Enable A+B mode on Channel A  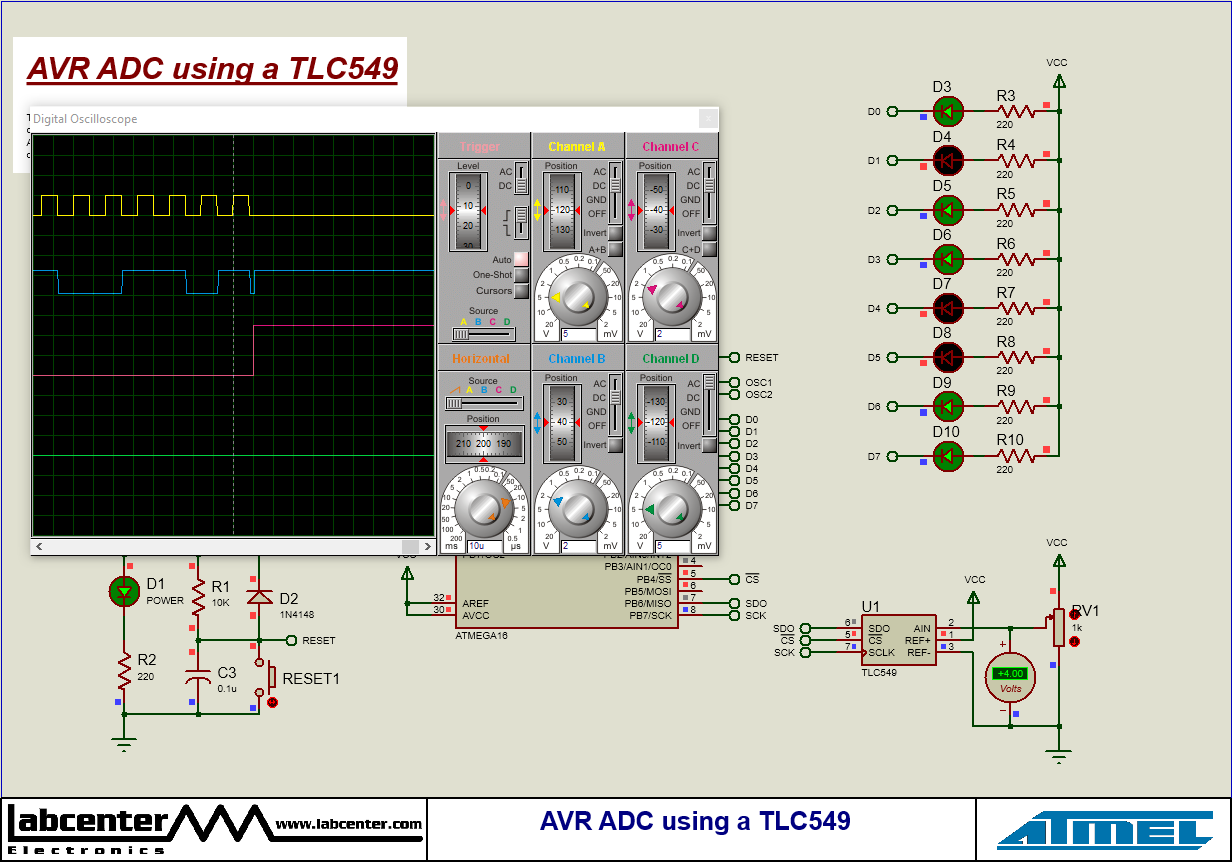[613, 249]
